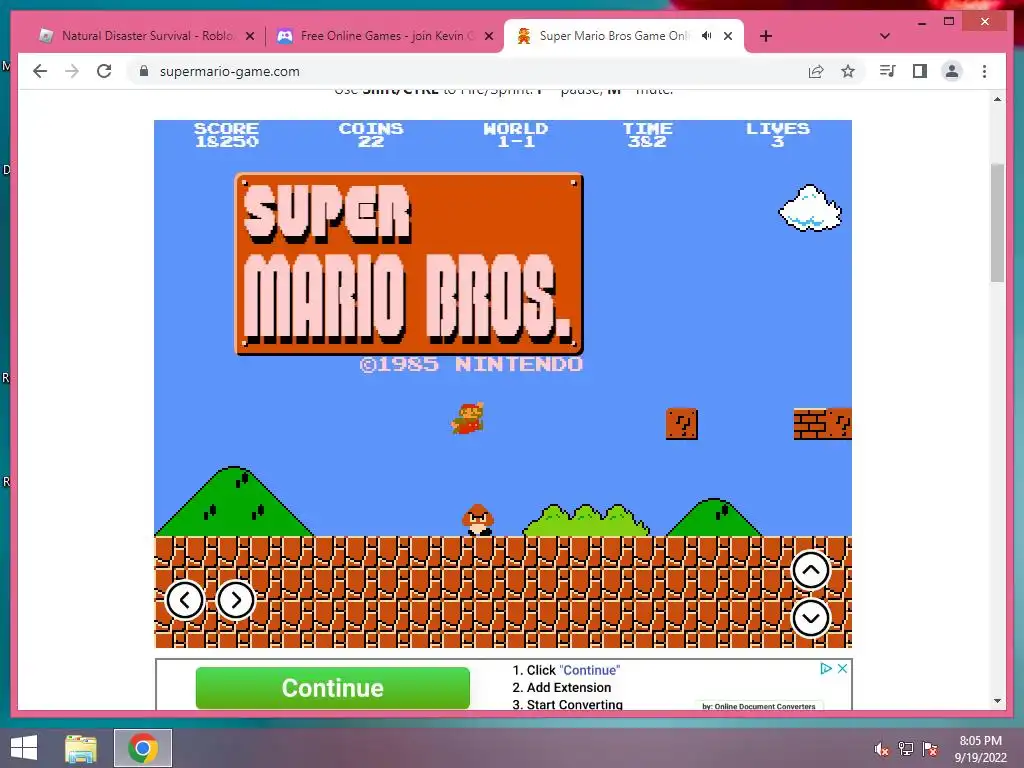Open the Chrome profile avatar
Image resolution: width=1024 pixels, height=768 pixels.
(x=952, y=71)
